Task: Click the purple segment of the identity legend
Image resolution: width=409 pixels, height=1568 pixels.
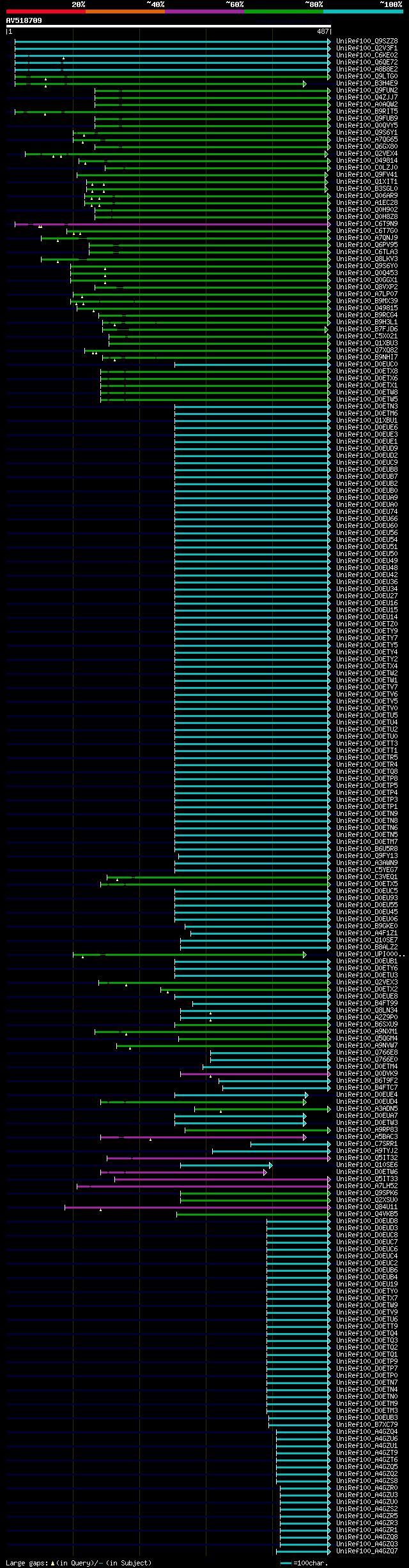Action: click(204, 11)
